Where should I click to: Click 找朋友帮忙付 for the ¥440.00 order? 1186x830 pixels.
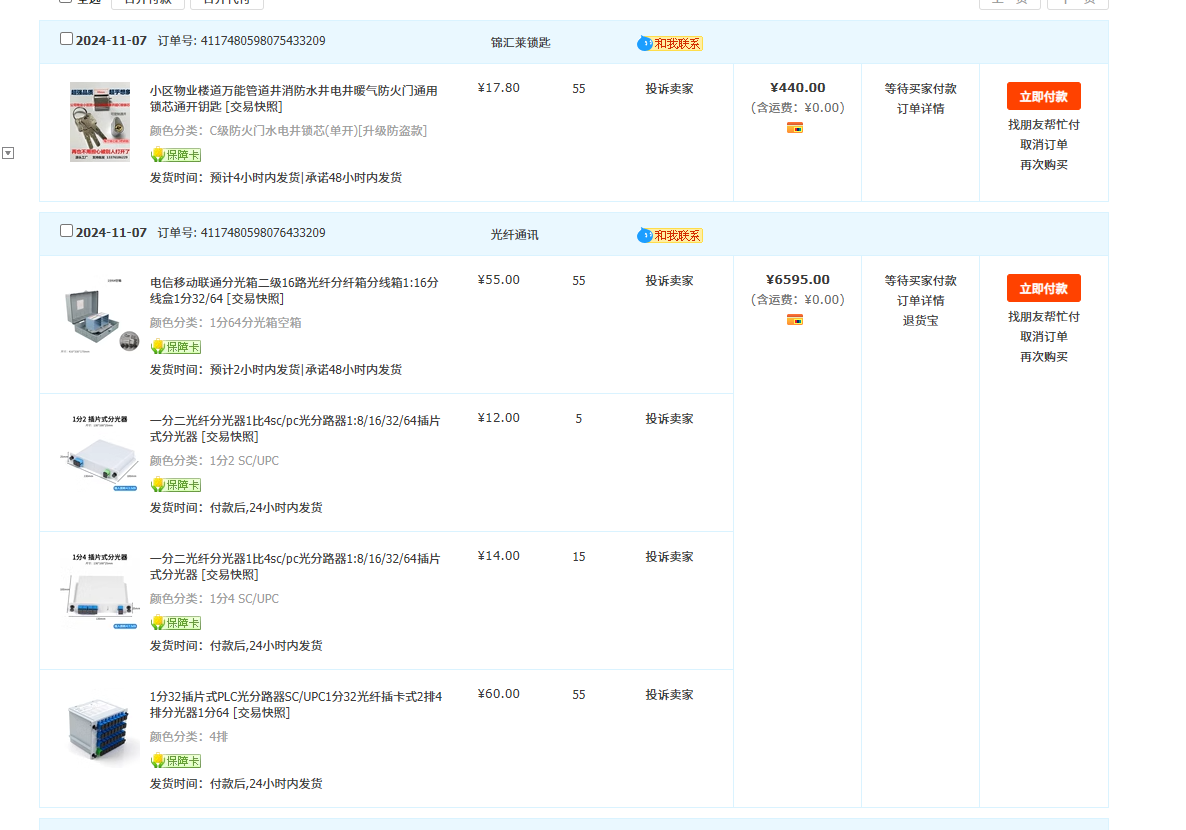(x=1043, y=125)
